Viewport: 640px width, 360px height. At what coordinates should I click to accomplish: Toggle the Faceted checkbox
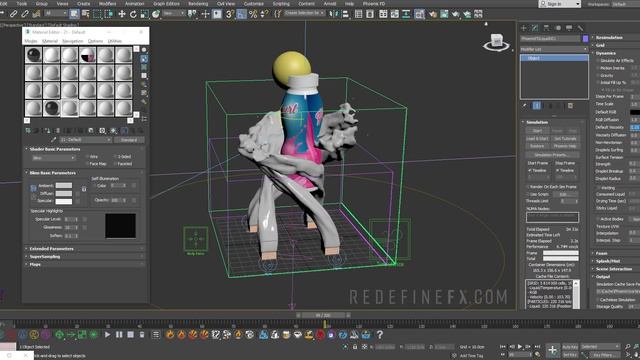(x=116, y=164)
